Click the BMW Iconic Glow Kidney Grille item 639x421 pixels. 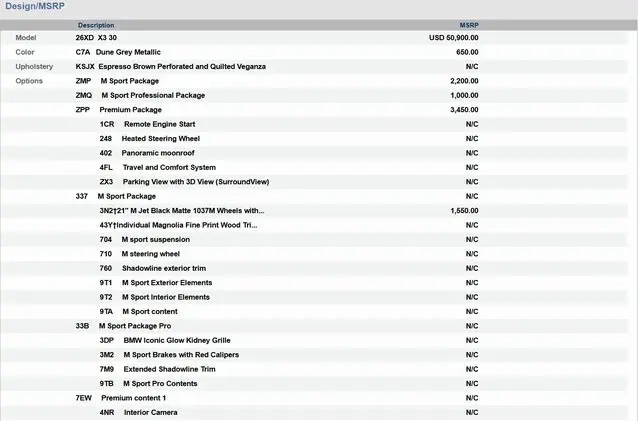pos(176,340)
